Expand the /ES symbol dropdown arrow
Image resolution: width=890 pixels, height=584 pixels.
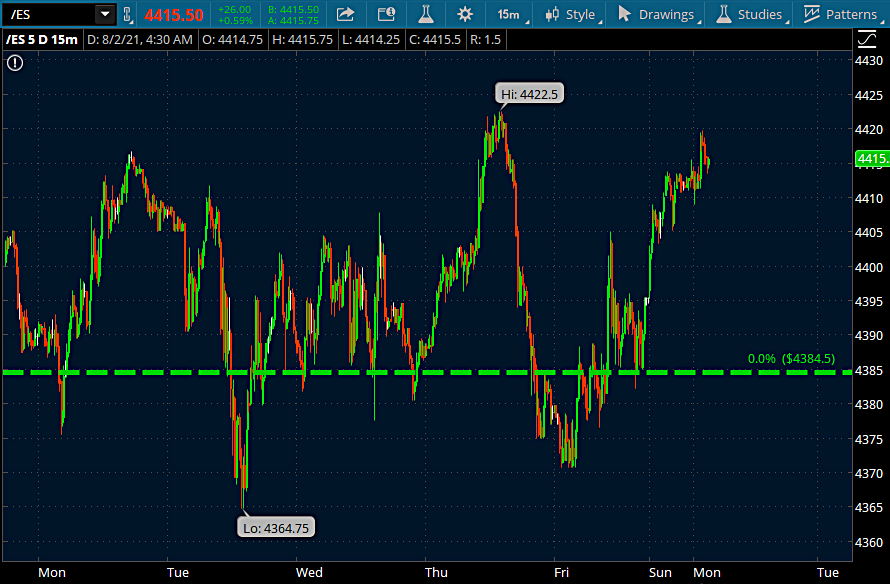(104, 14)
